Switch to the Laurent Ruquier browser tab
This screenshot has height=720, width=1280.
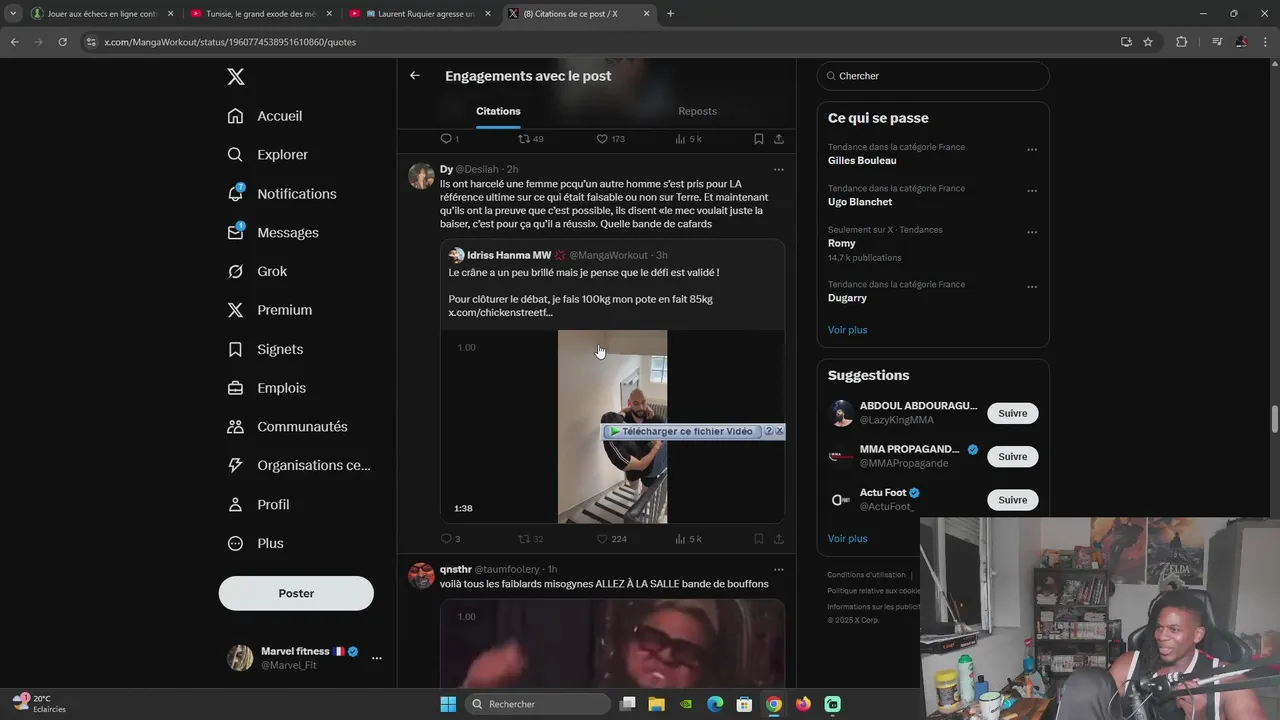[420, 14]
